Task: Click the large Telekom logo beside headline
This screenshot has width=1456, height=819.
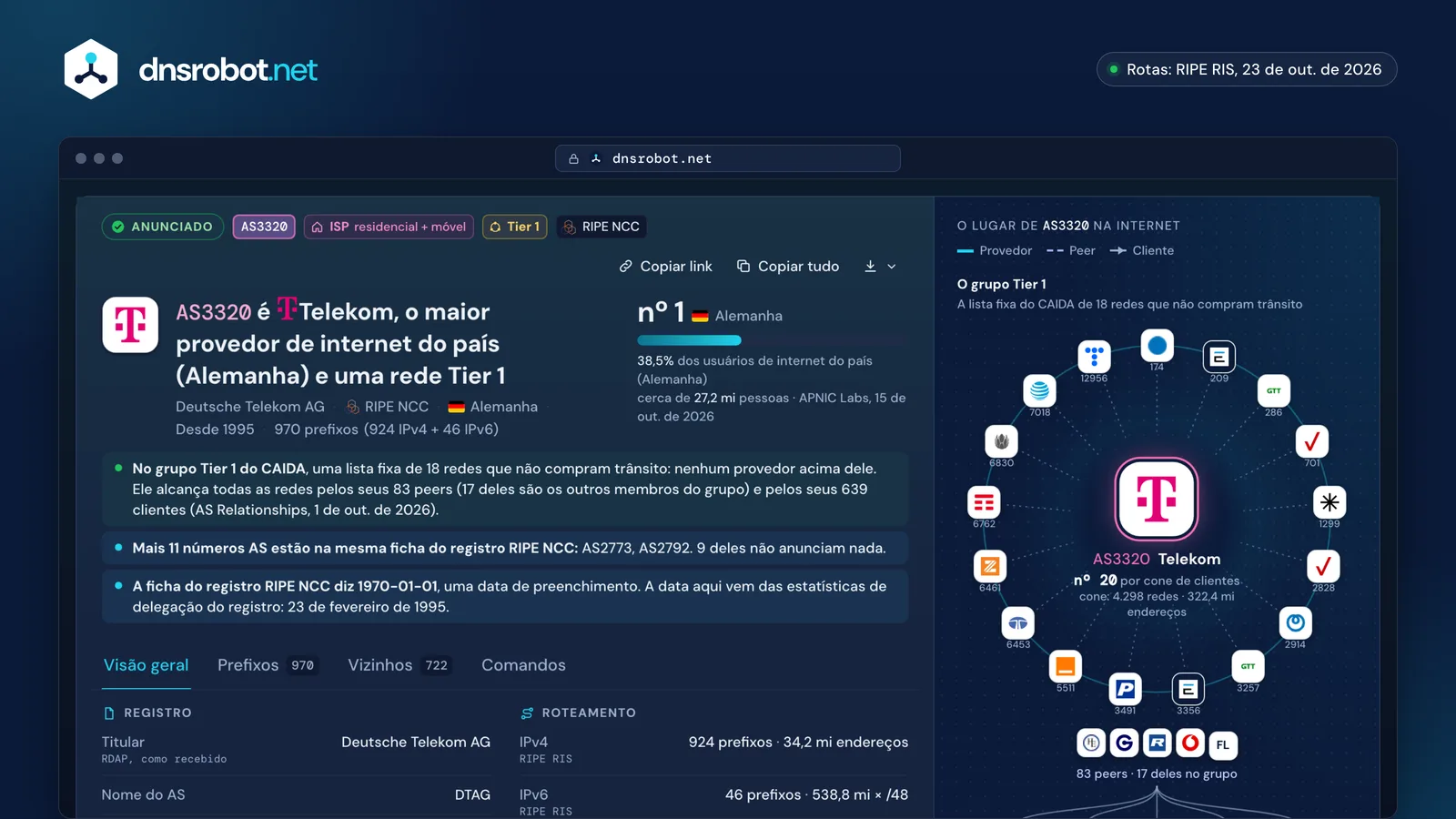Action: tap(130, 325)
